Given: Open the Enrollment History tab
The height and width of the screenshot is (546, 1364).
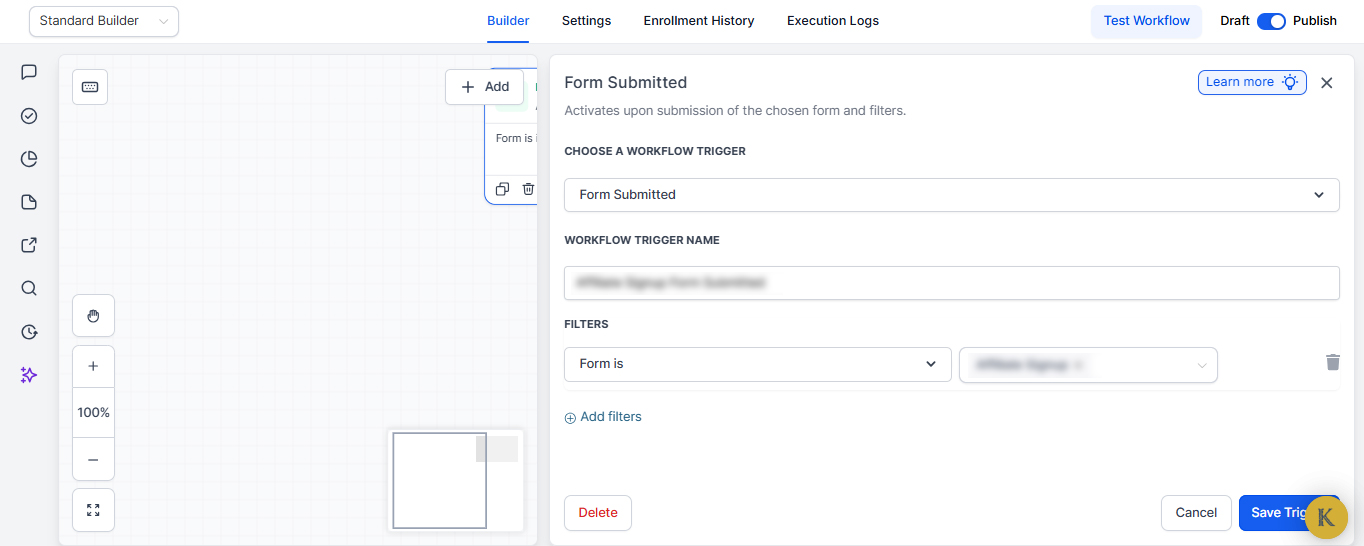Looking at the screenshot, I should pos(699,21).
